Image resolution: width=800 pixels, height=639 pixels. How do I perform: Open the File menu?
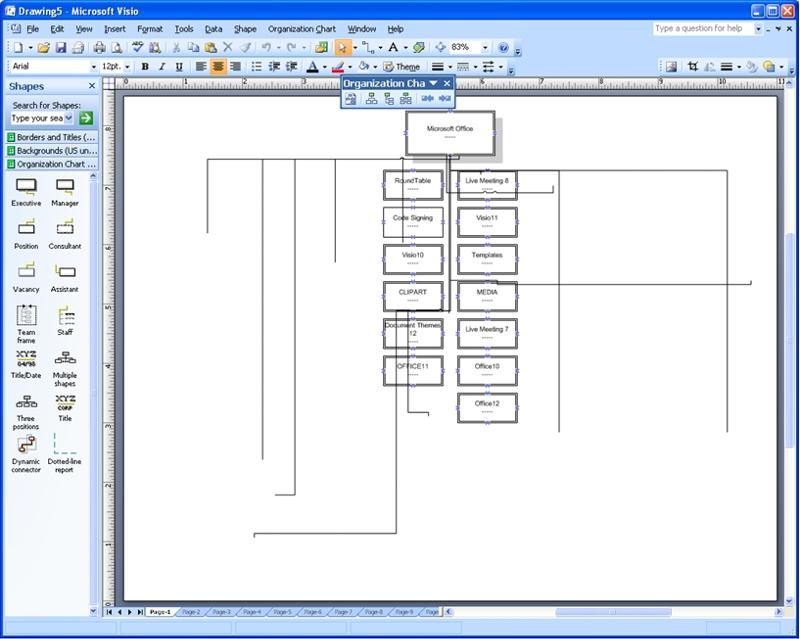[33, 29]
